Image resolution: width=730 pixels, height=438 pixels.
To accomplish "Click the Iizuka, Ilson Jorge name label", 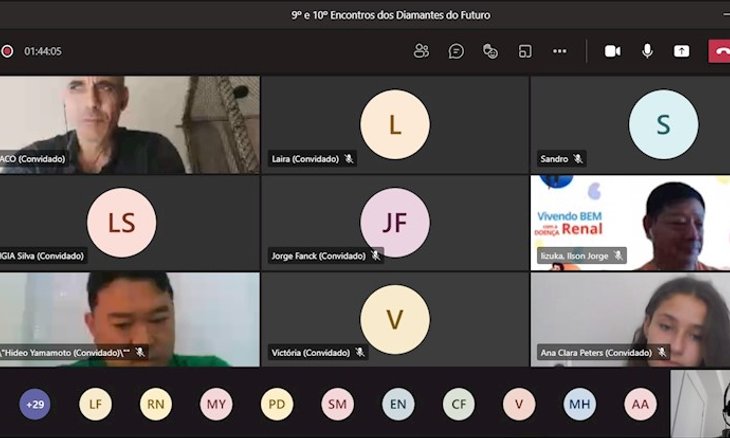I will tap(575, 256).
